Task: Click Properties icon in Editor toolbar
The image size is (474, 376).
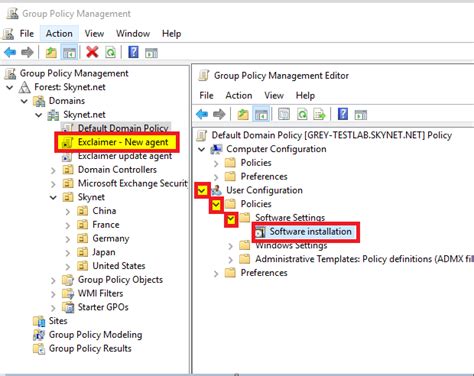Action: (284, 114)
